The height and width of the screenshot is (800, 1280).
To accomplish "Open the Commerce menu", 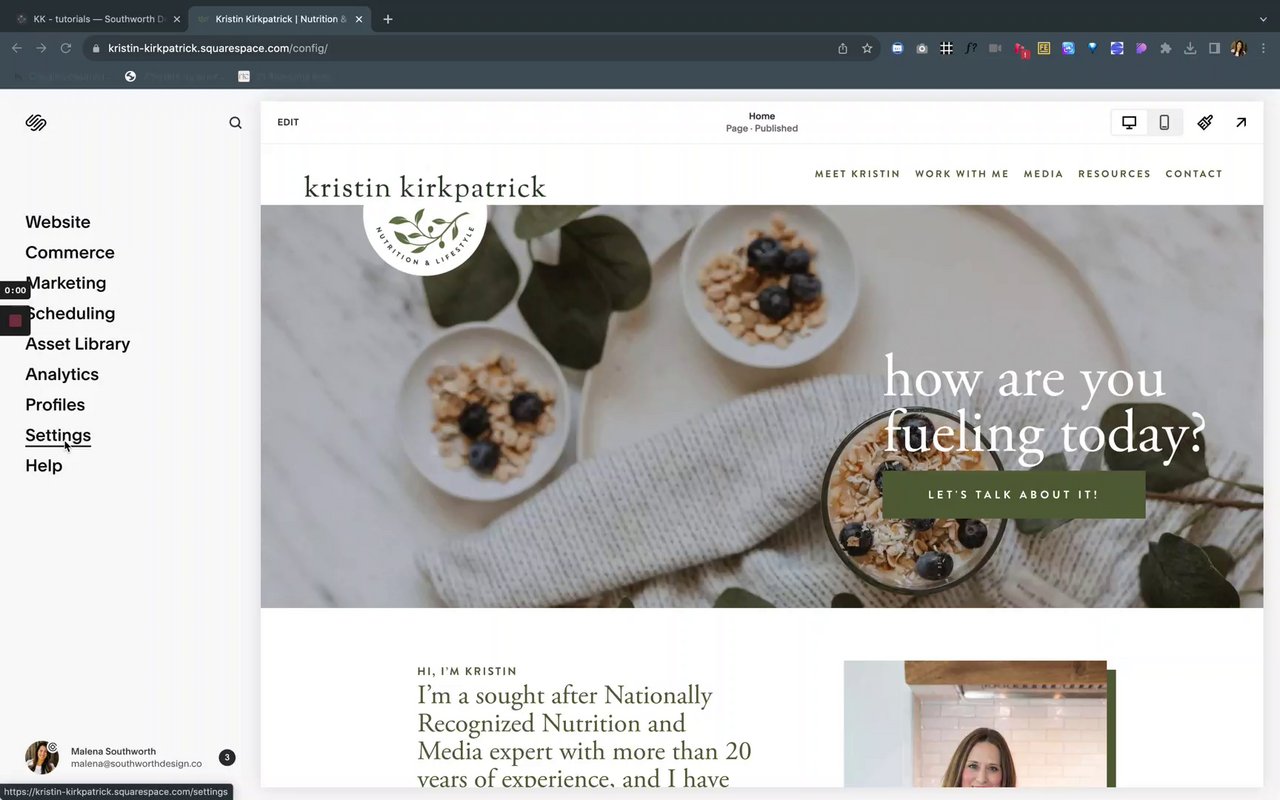I will 70,252.
